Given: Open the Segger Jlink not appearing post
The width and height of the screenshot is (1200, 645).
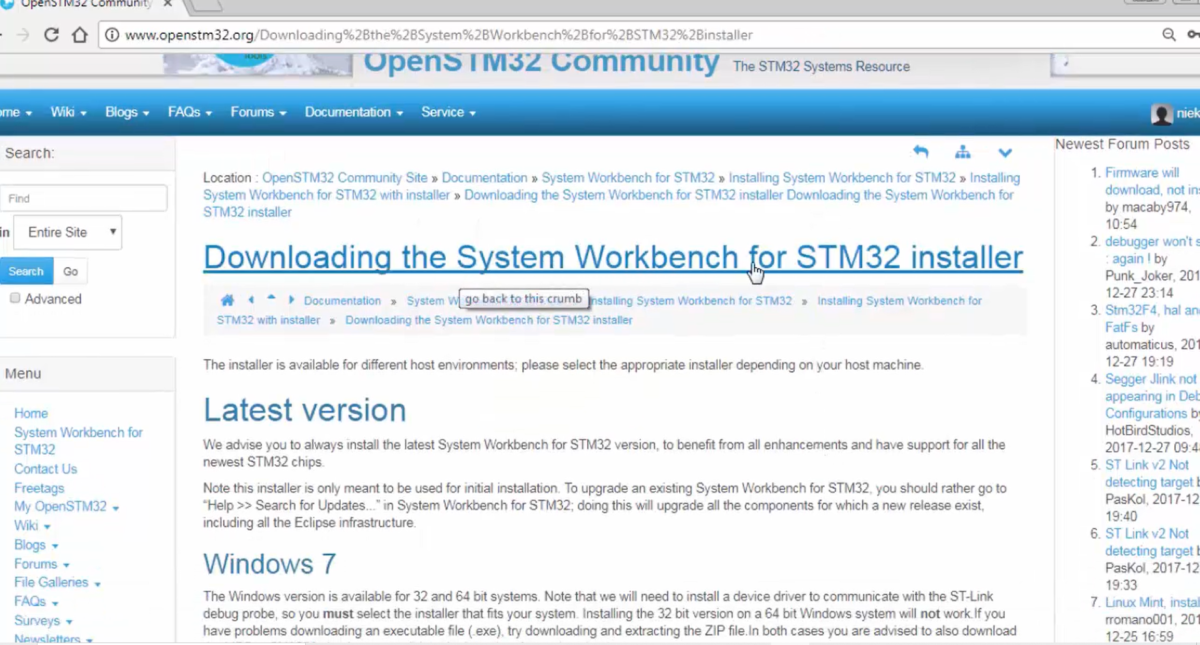Looking at the screenshot, I should point(1152,396).
